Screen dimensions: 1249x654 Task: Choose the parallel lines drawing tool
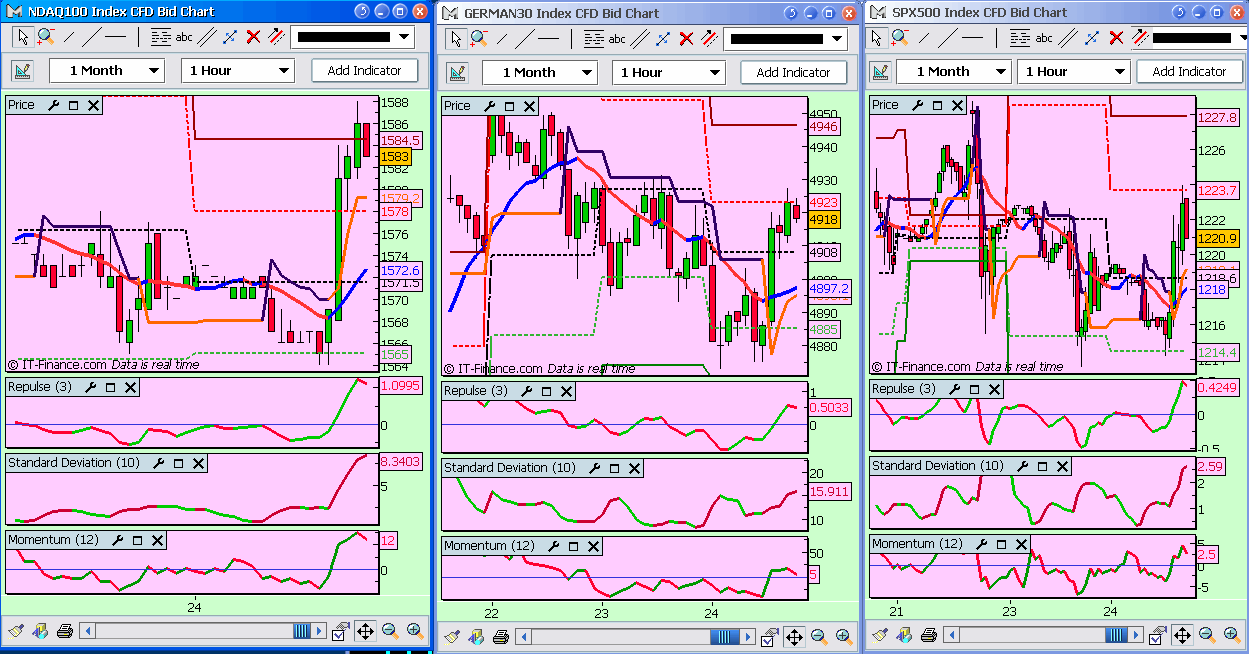(x=205, y=37)
